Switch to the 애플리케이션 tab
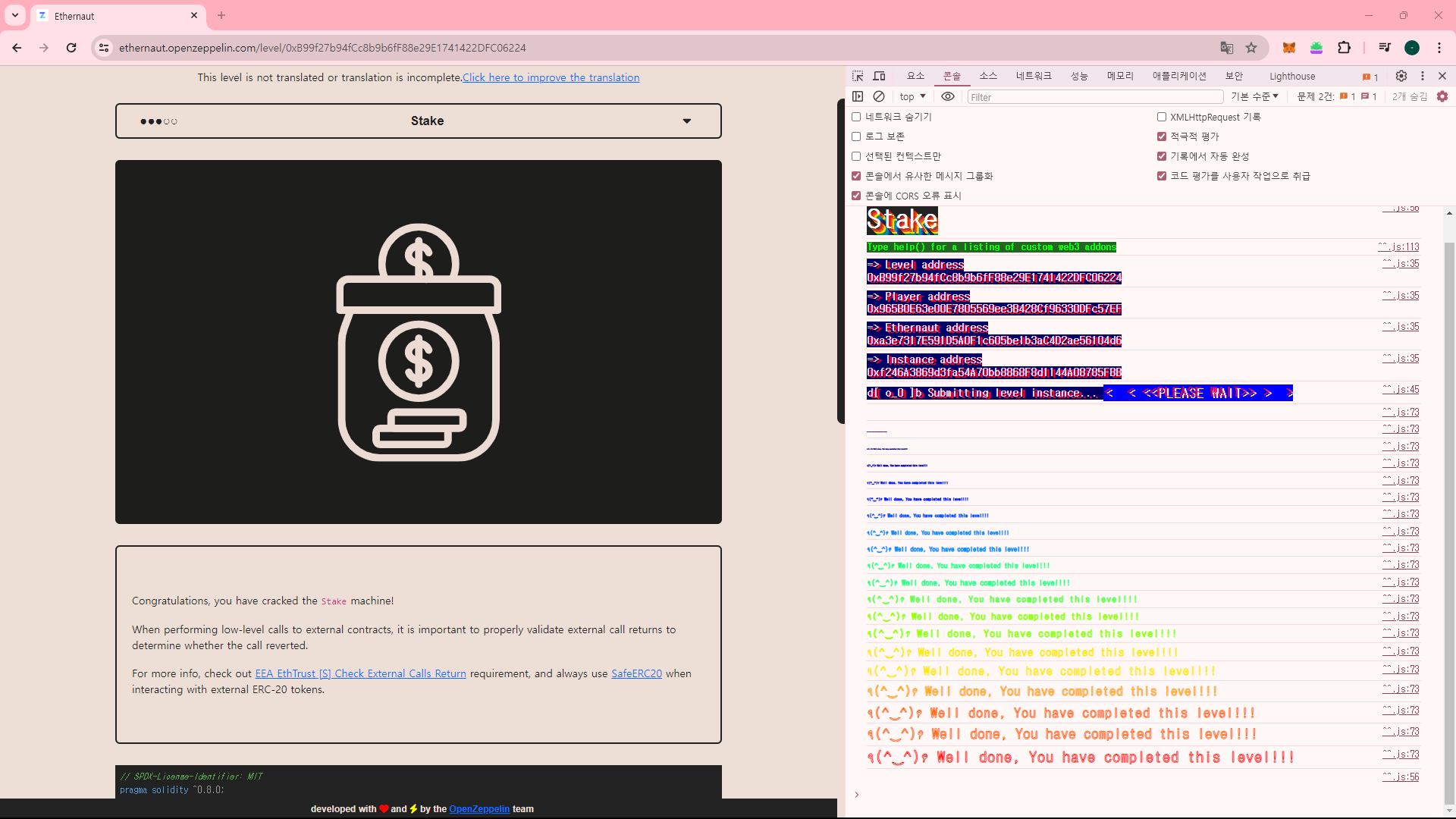 1179,76
